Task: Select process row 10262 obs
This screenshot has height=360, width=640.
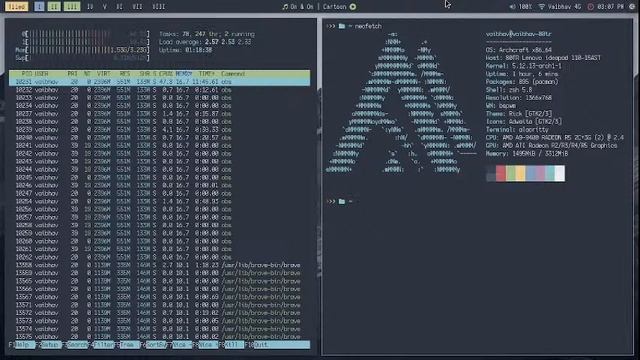Action: coord(160,257)
